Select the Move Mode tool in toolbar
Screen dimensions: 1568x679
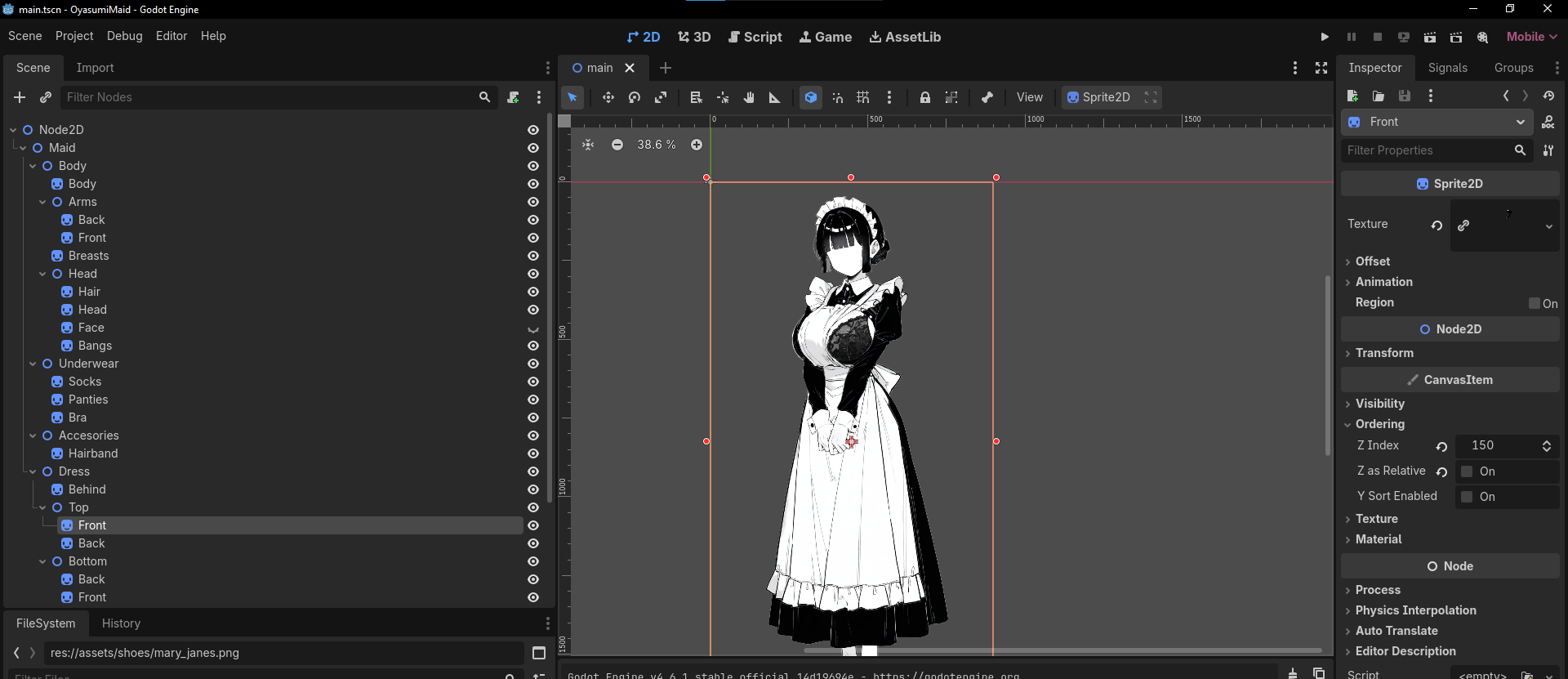point(608,97)
